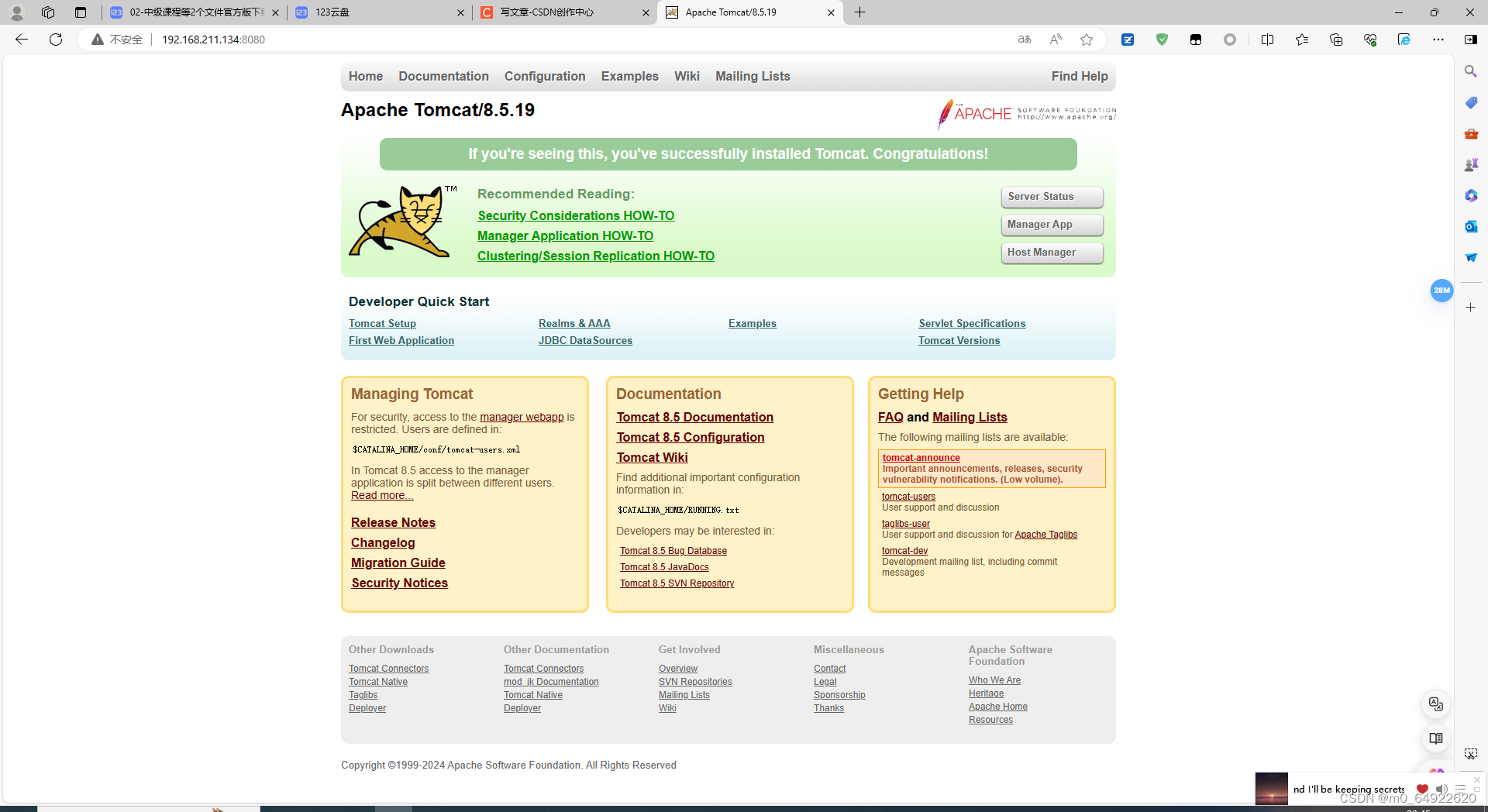Viewport: 1488px width, 812px height.
Task: Open the browser profile icon
Action: pyautogui.click(x=17, y=12)
